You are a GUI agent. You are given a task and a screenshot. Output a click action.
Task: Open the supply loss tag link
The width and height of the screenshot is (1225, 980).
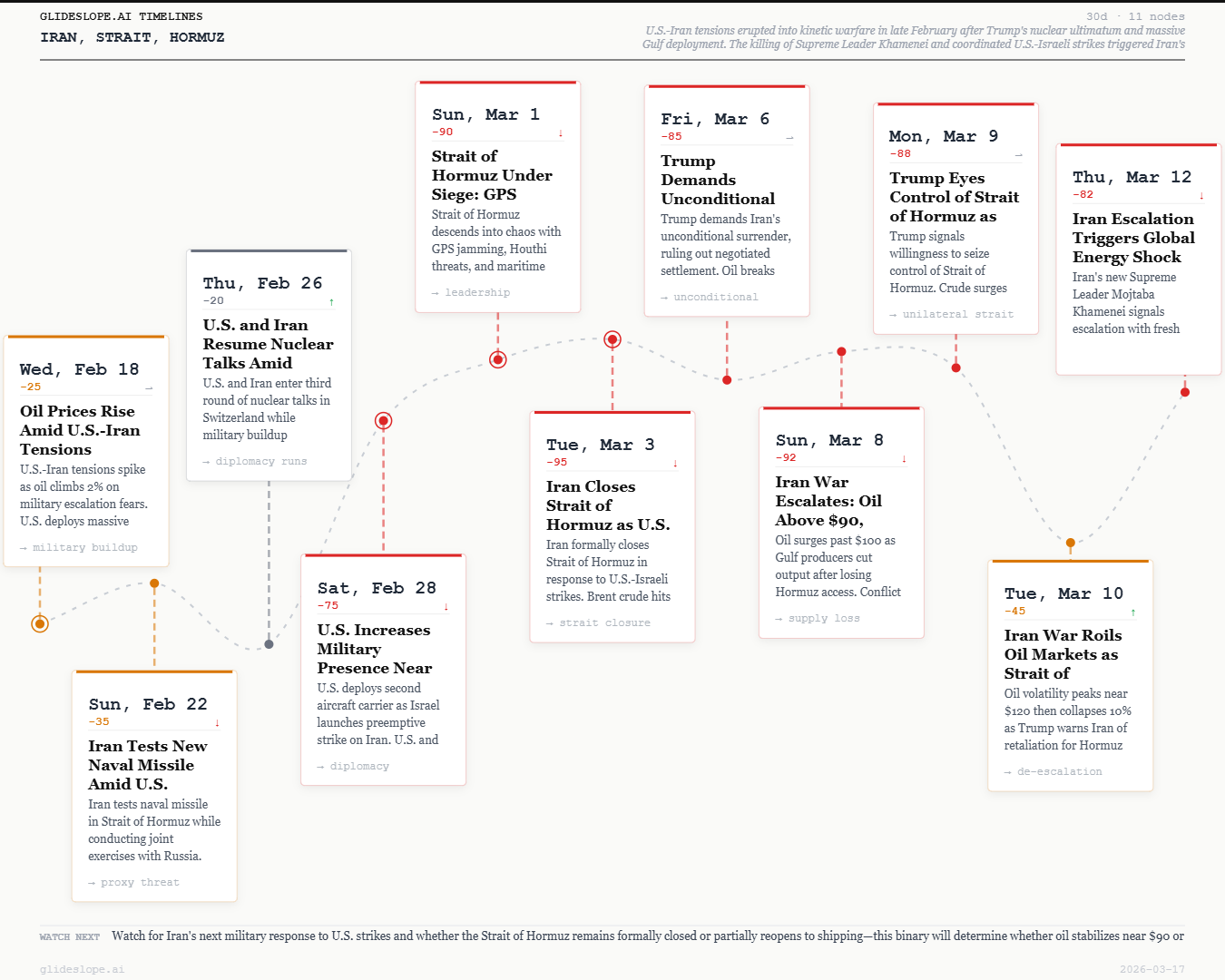(816, 618)
